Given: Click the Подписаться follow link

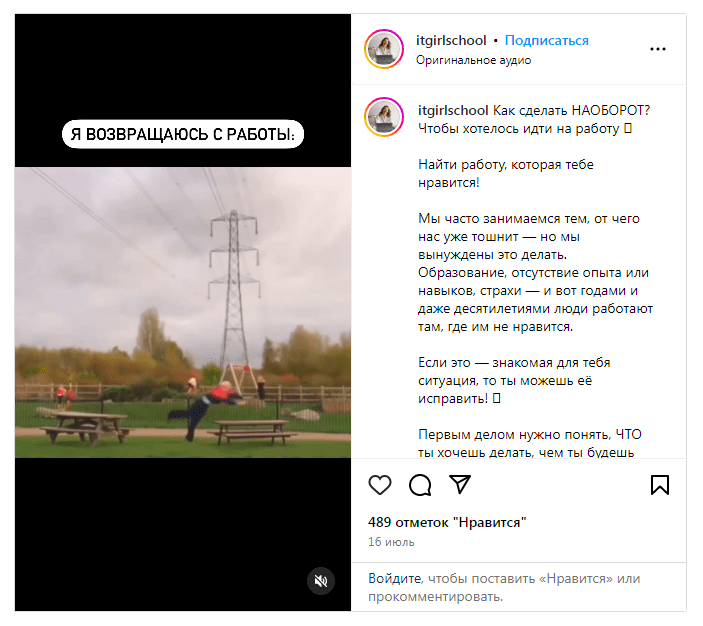Looking at the screenshot, I should (x=547, y=40).
